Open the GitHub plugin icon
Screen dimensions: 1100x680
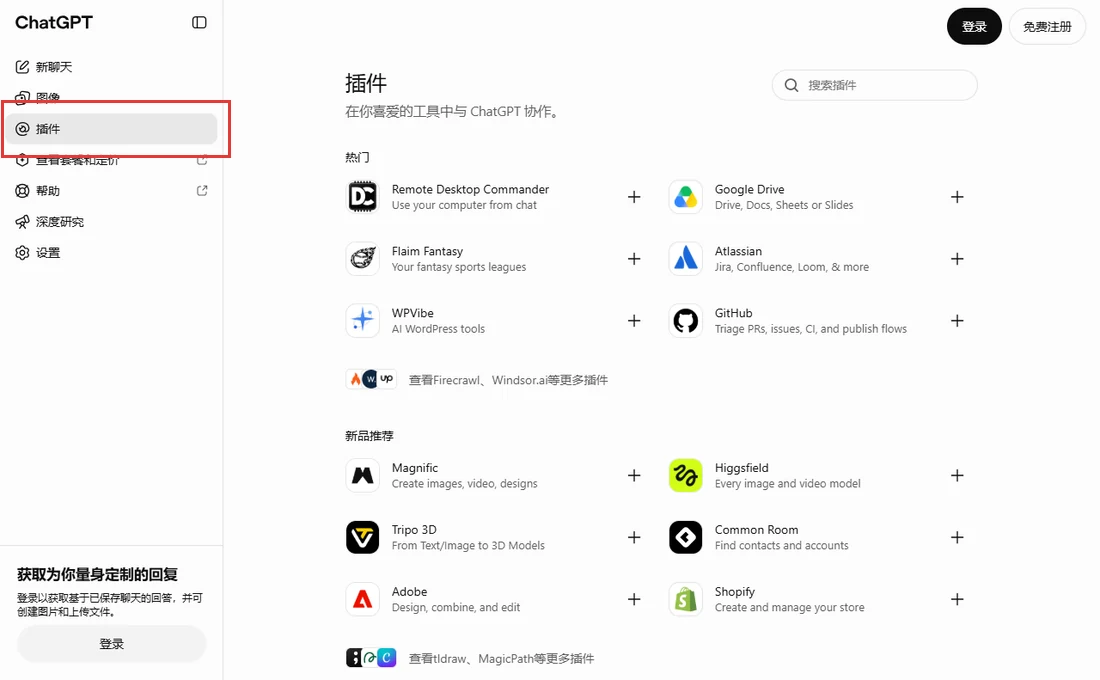(685, 320)
